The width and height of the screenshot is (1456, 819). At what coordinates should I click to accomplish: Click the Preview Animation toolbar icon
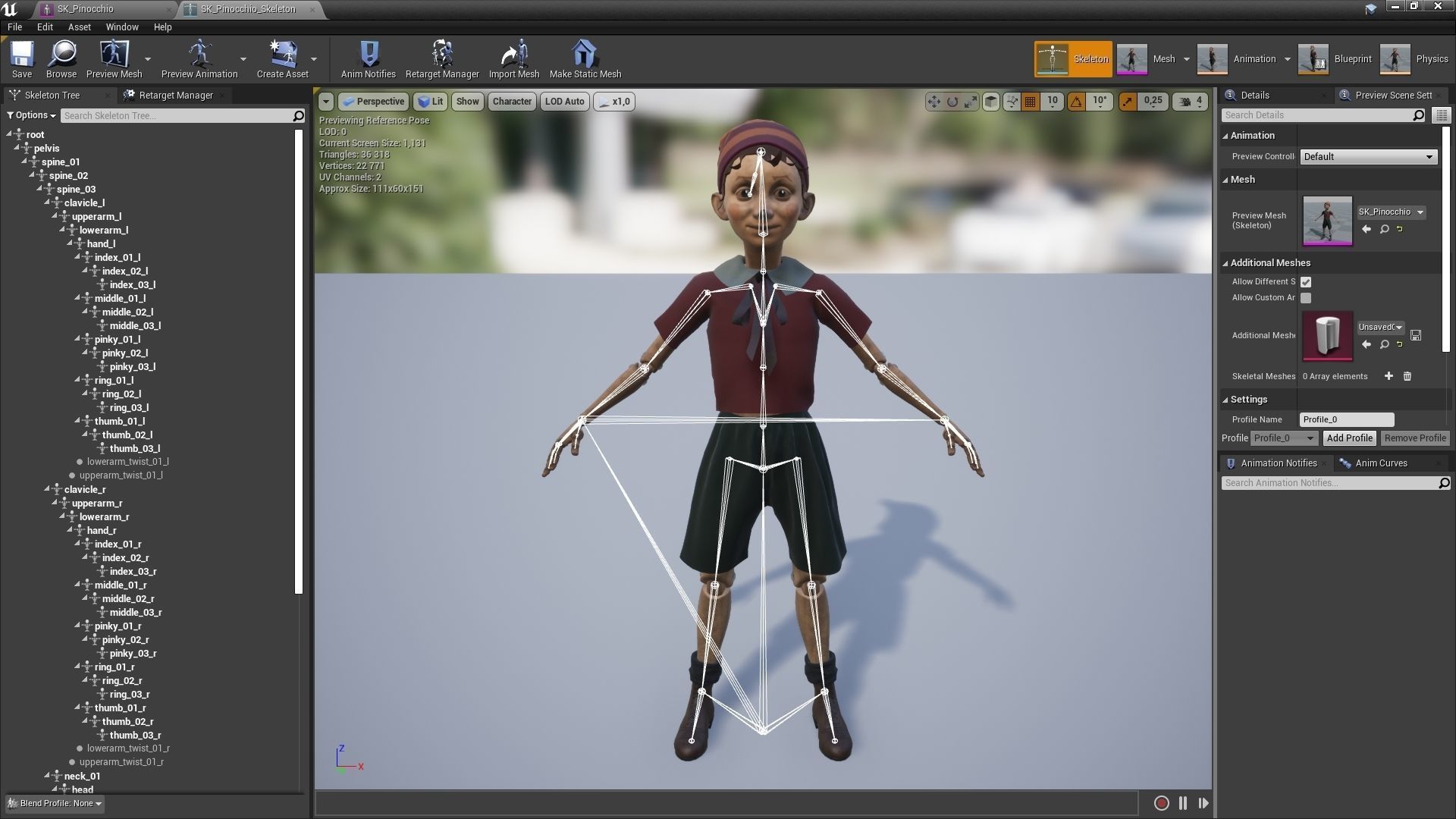(x=199, y=59)
